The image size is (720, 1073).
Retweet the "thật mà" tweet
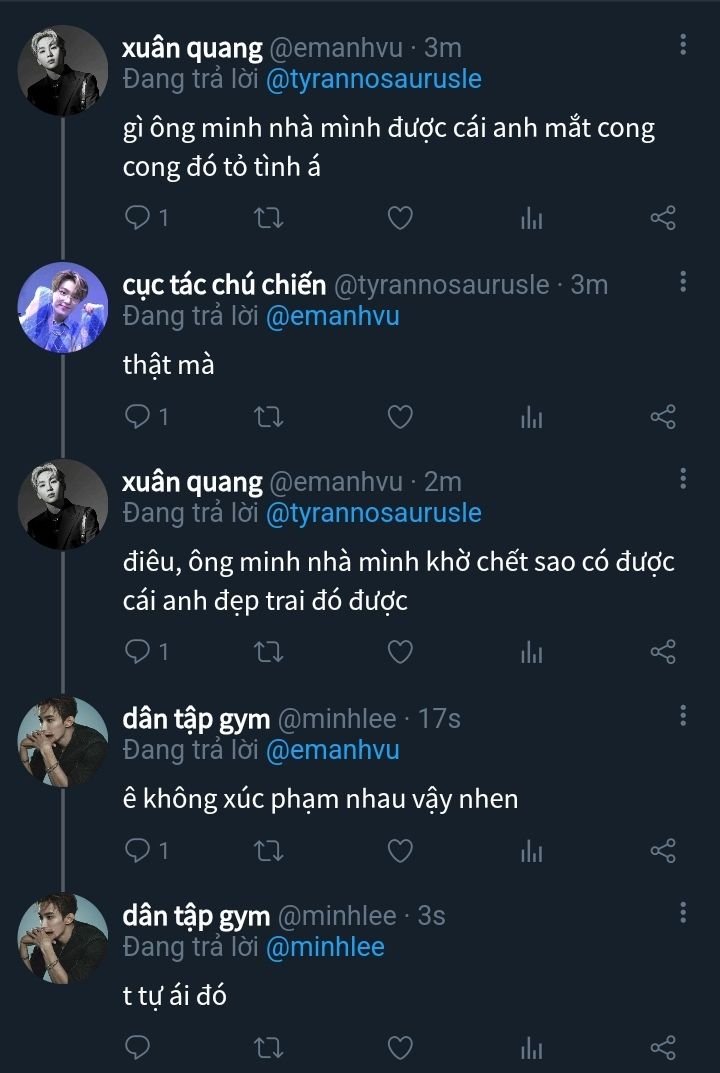coord(269,417)
